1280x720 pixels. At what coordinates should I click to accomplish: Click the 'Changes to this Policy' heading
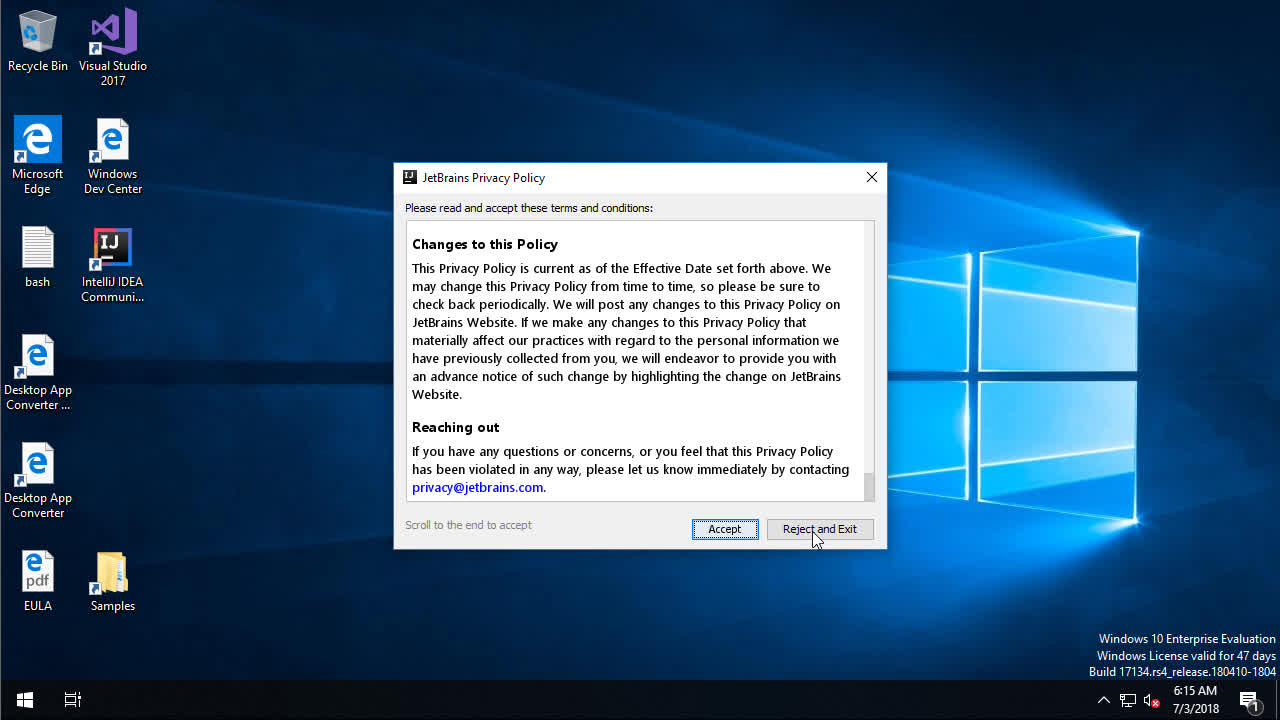[x=485, y=244]
